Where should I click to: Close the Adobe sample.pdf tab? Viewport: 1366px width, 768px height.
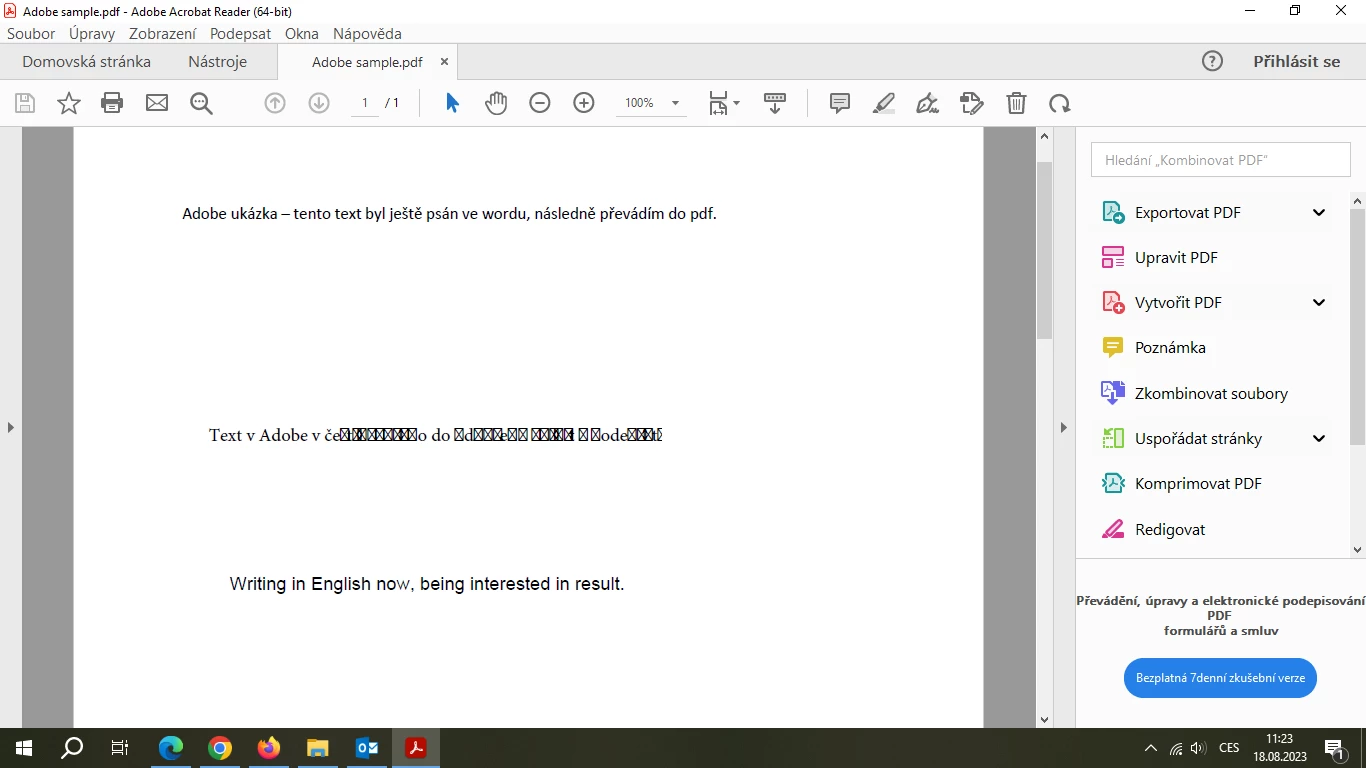pos(445,61)
